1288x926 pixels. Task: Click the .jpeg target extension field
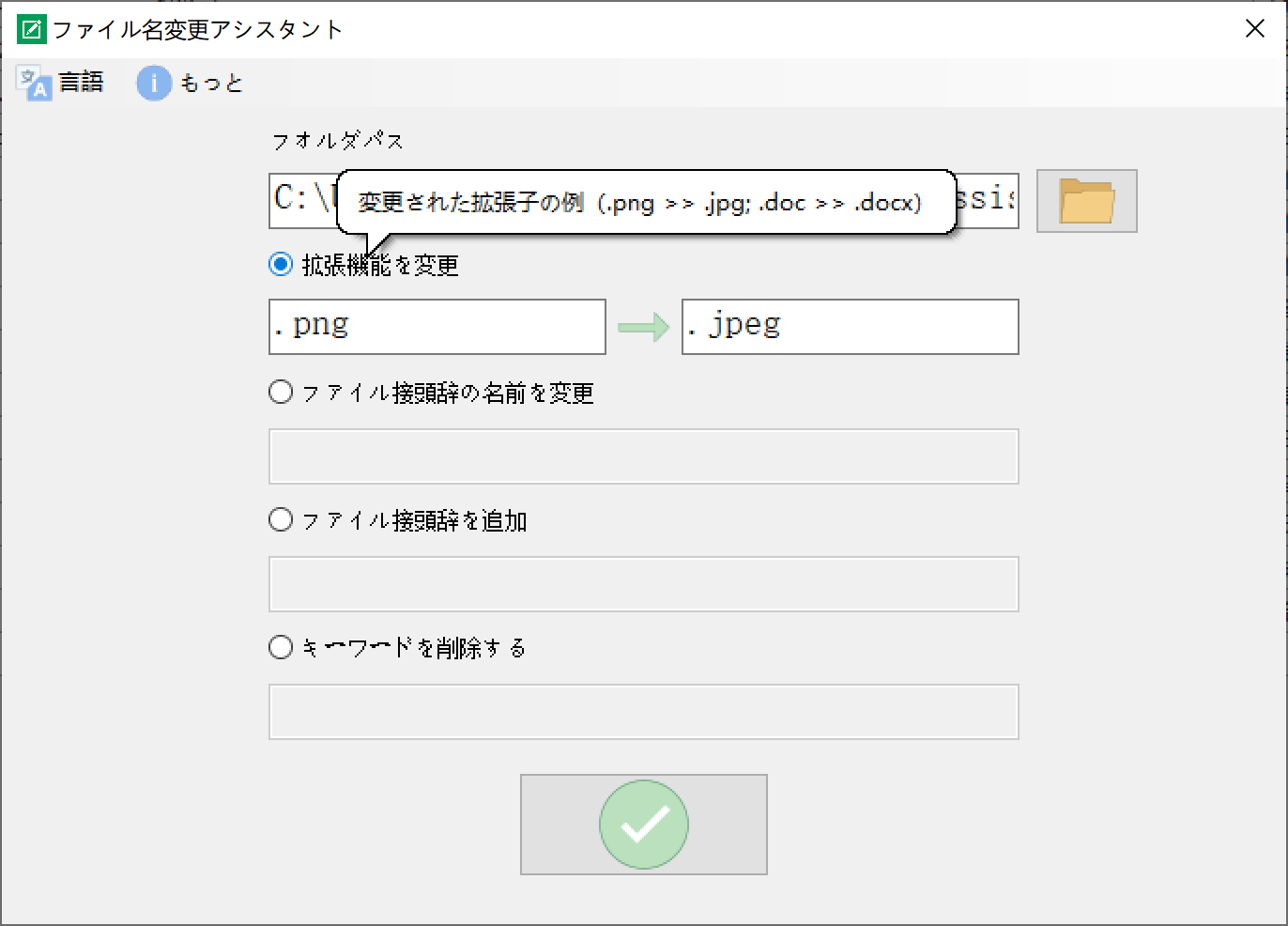(x=850, y=327)
